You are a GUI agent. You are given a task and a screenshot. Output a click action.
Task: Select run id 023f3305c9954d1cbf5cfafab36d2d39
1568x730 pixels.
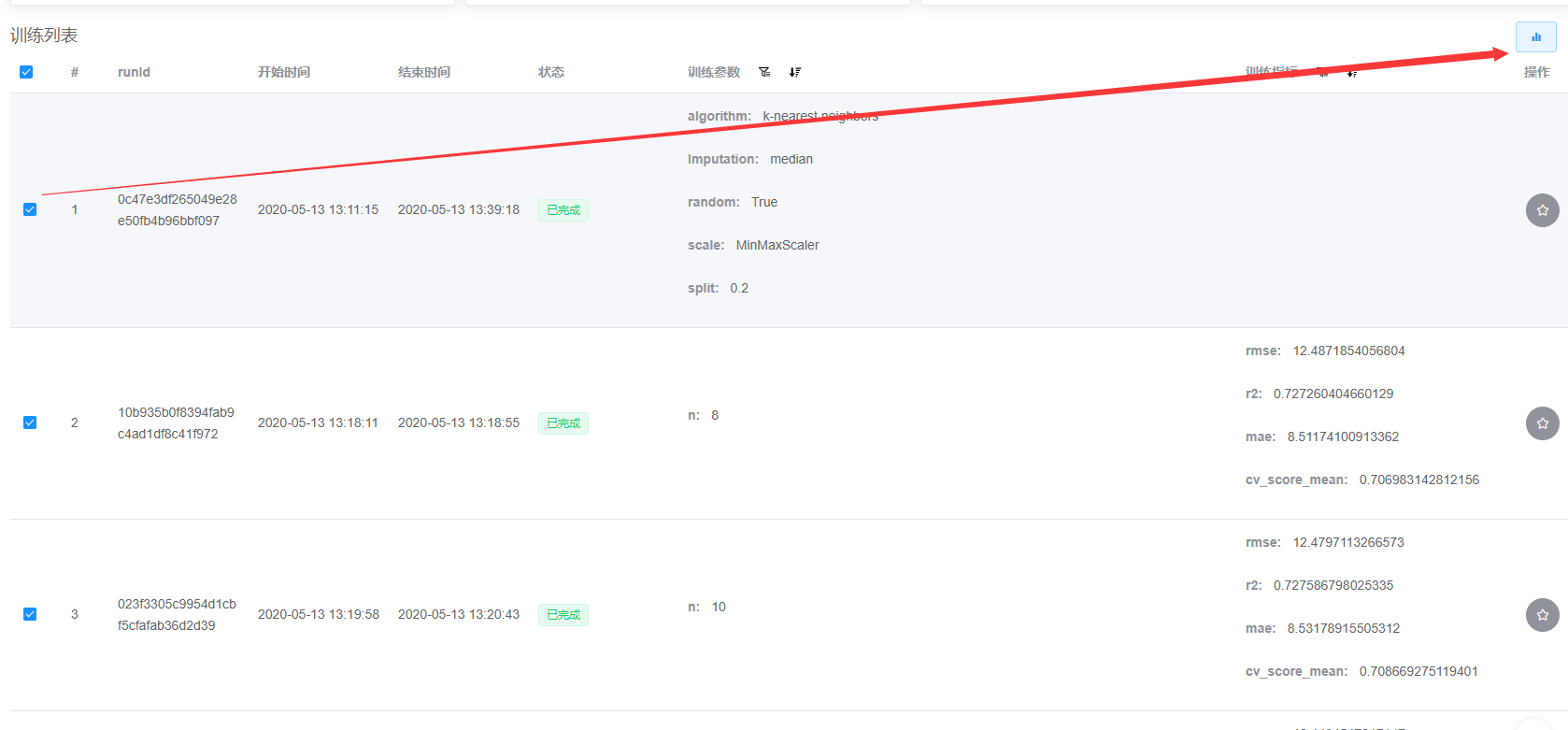[x=177, y=615]
